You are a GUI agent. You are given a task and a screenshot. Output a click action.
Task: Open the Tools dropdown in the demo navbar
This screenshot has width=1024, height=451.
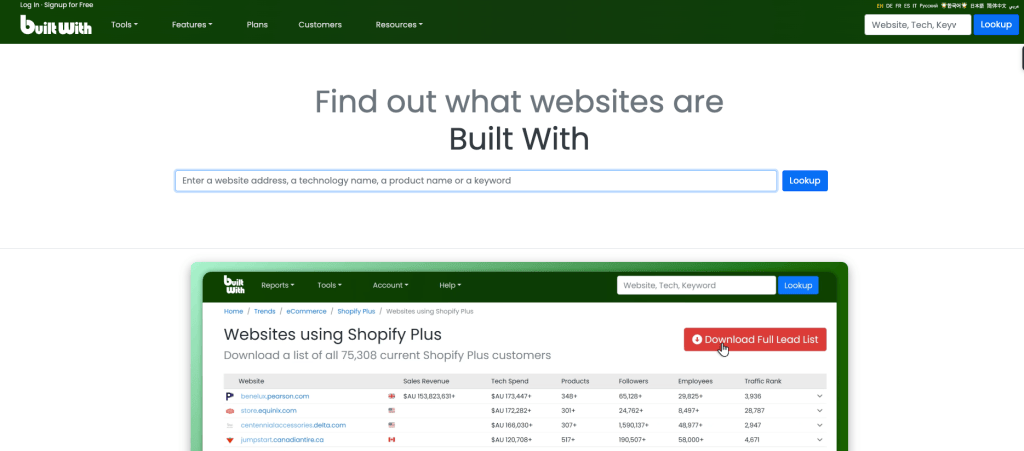pos(330,285)
